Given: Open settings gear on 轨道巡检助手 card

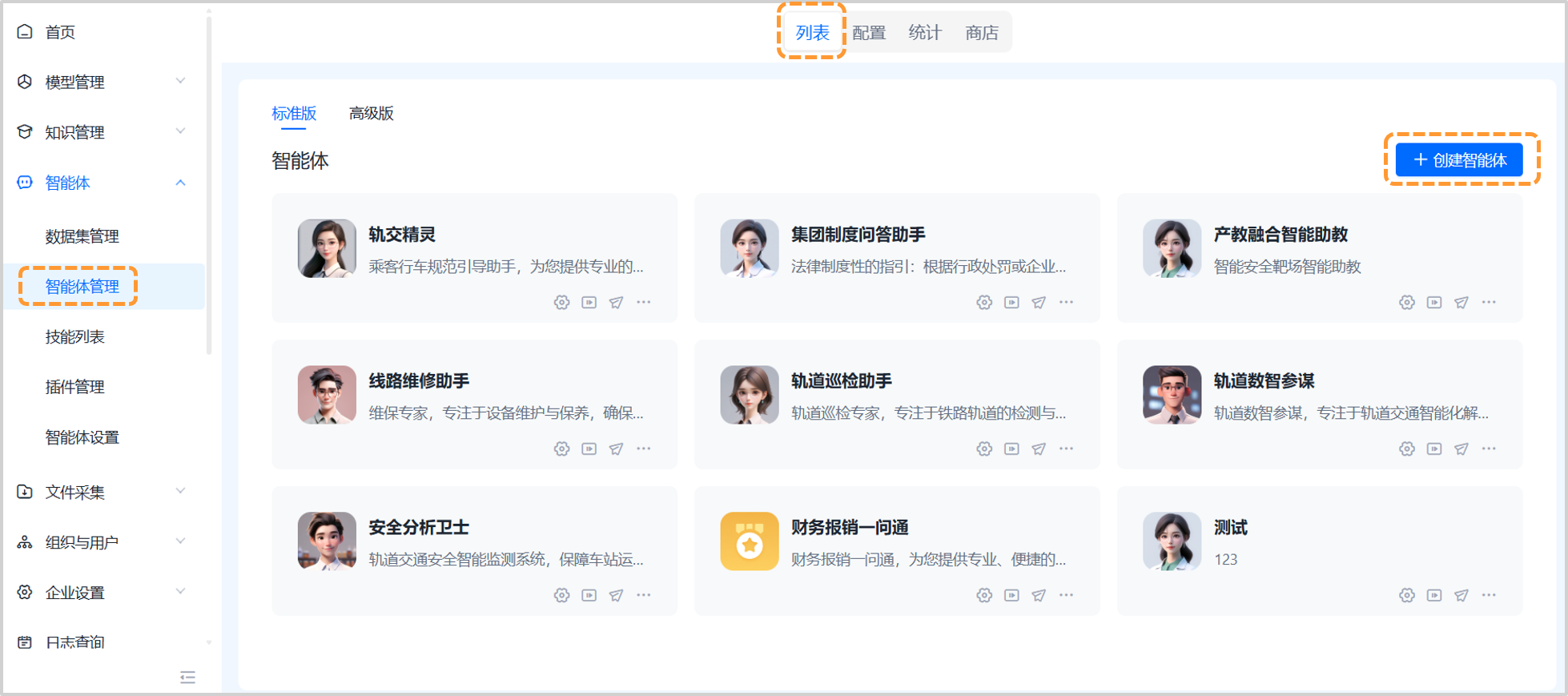Looking at the screenshot, I should tap(985, 449).
